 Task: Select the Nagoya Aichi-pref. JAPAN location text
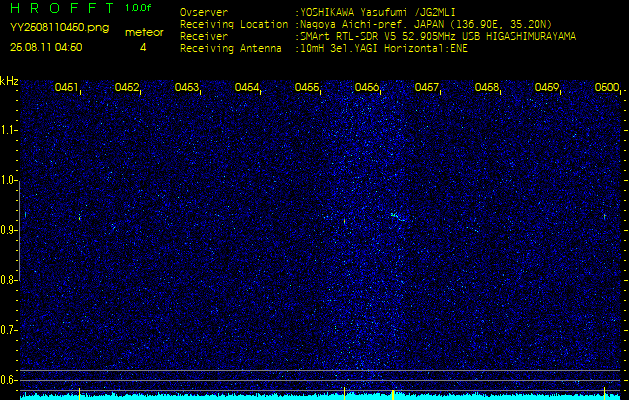[x=426, y=24]
